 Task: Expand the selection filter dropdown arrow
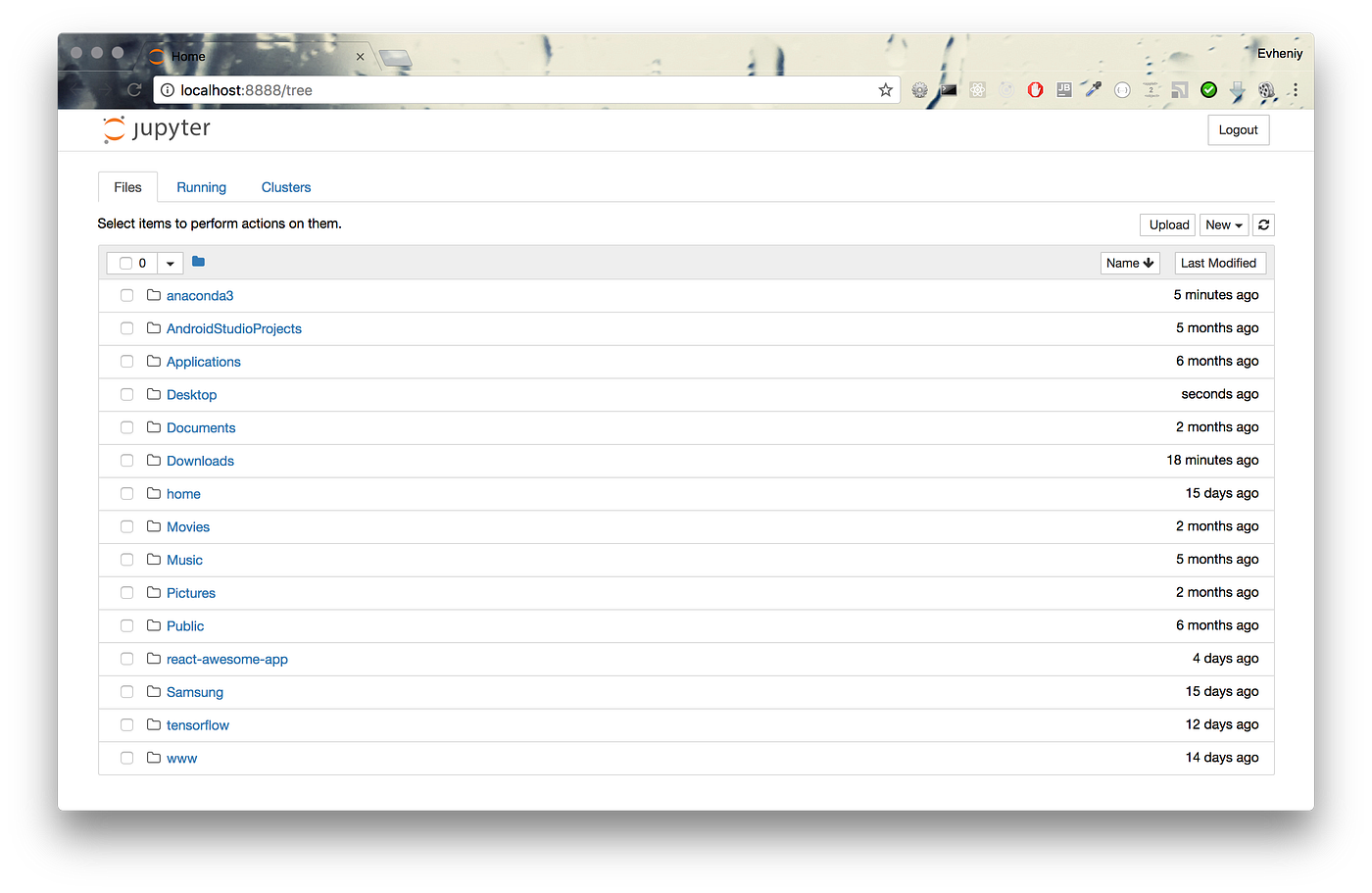pos(170,262)
